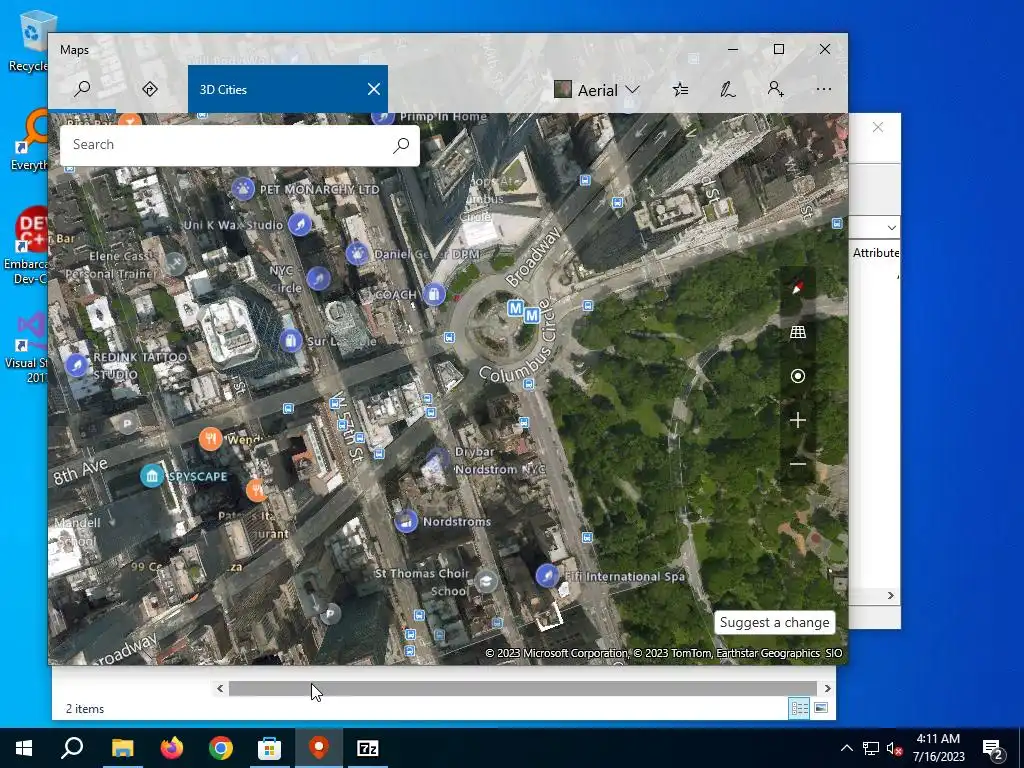Expand the Aerial map view dropdown
Screen dimensions: 1024x768
597,89
